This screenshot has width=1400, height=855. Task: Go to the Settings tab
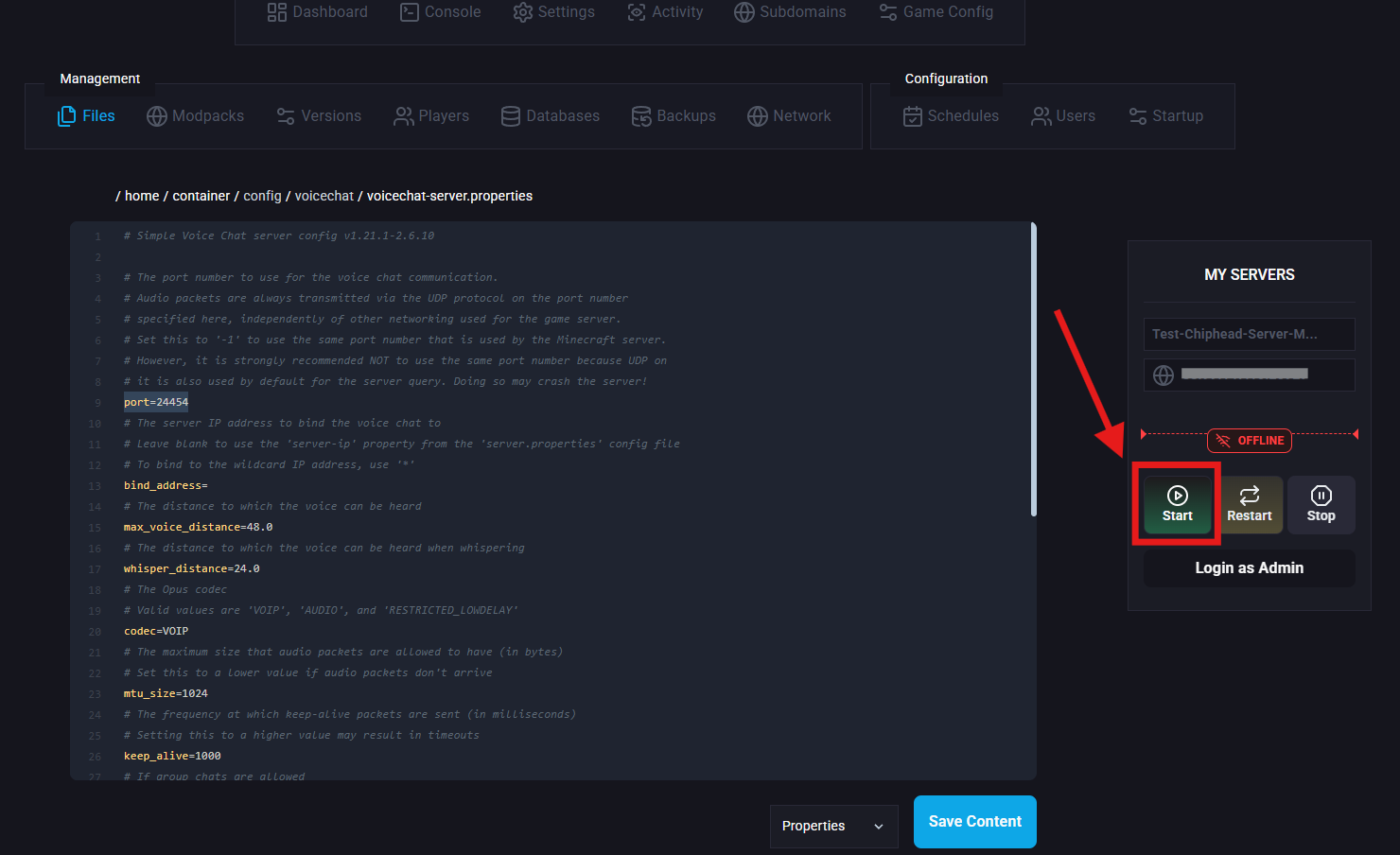tap(554, 12)
